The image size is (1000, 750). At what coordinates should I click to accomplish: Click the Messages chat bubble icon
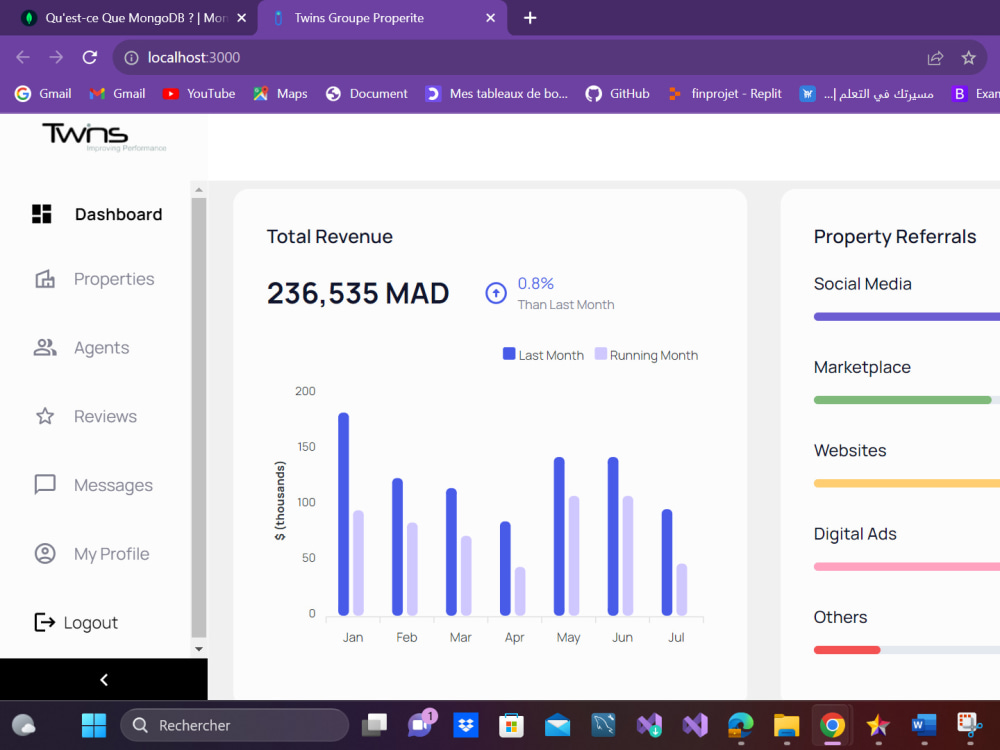pyautogui.click(x=45, y=485)
